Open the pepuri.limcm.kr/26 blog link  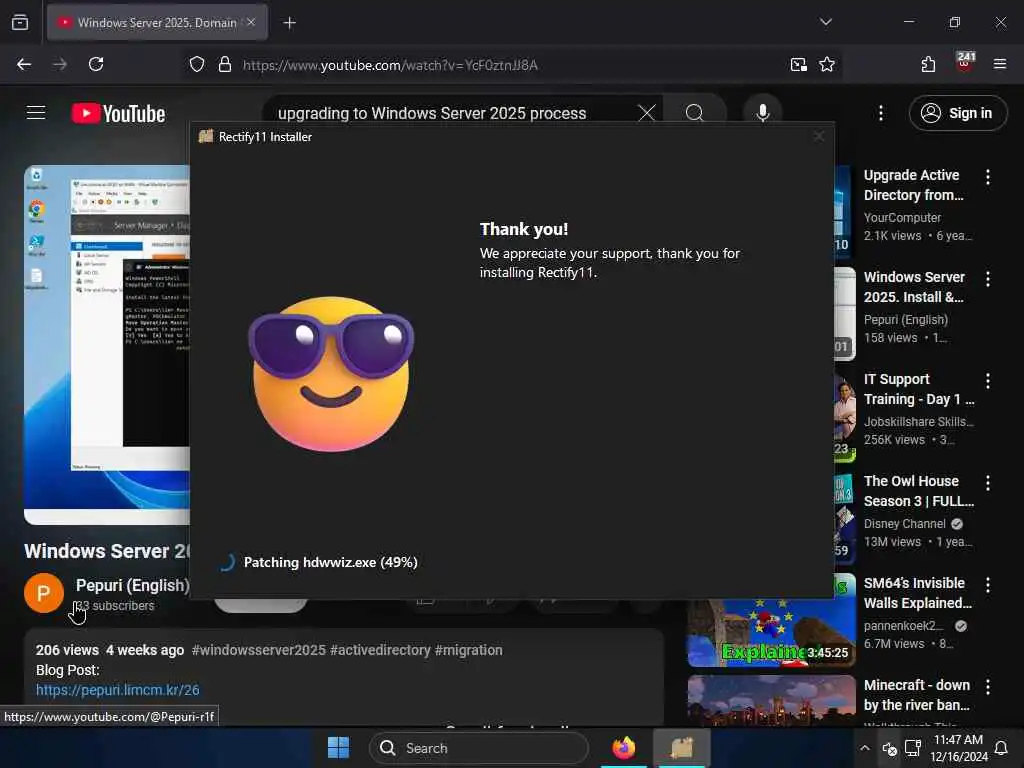(118, 690)
